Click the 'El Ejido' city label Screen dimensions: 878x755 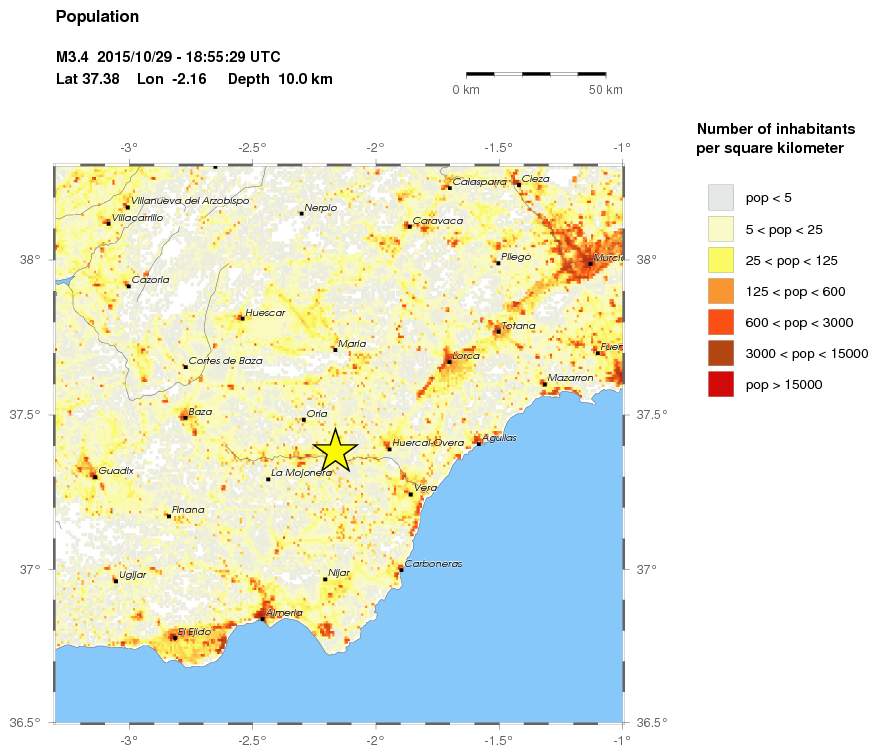pyautogui.click(x=194, y=632)
